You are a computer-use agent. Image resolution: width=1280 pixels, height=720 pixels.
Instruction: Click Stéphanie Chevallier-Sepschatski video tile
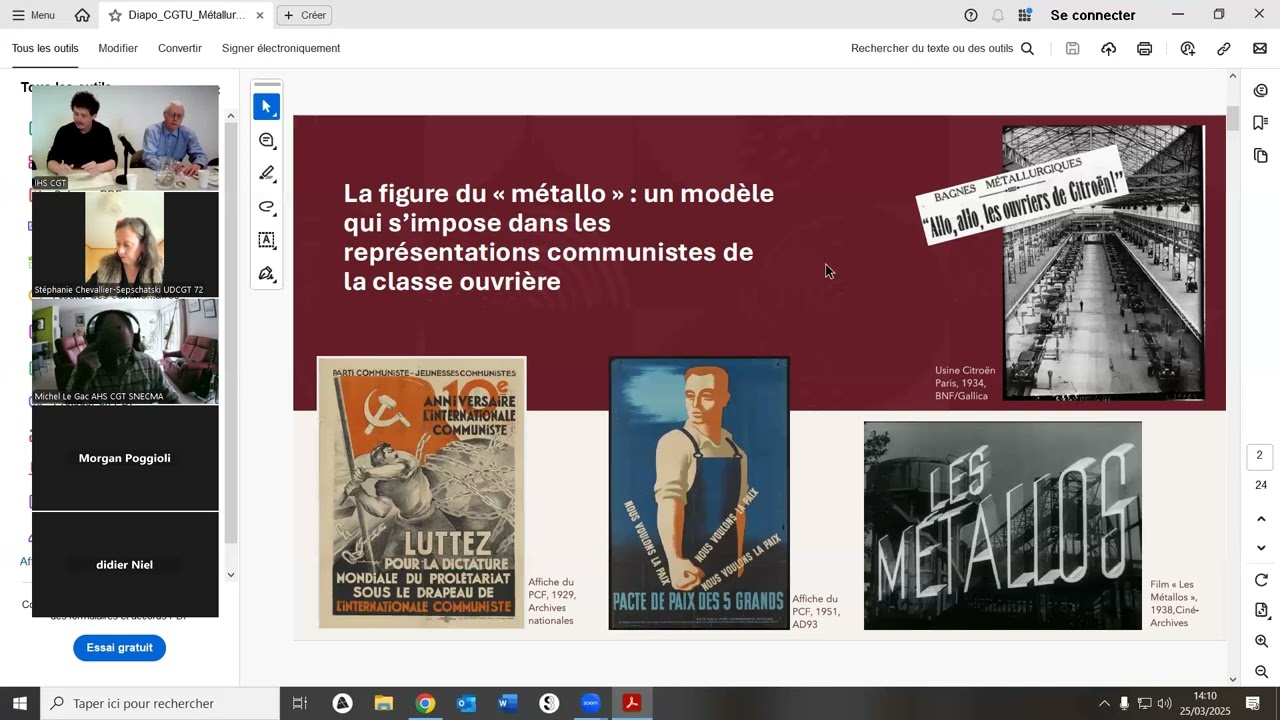click(125, 244)
